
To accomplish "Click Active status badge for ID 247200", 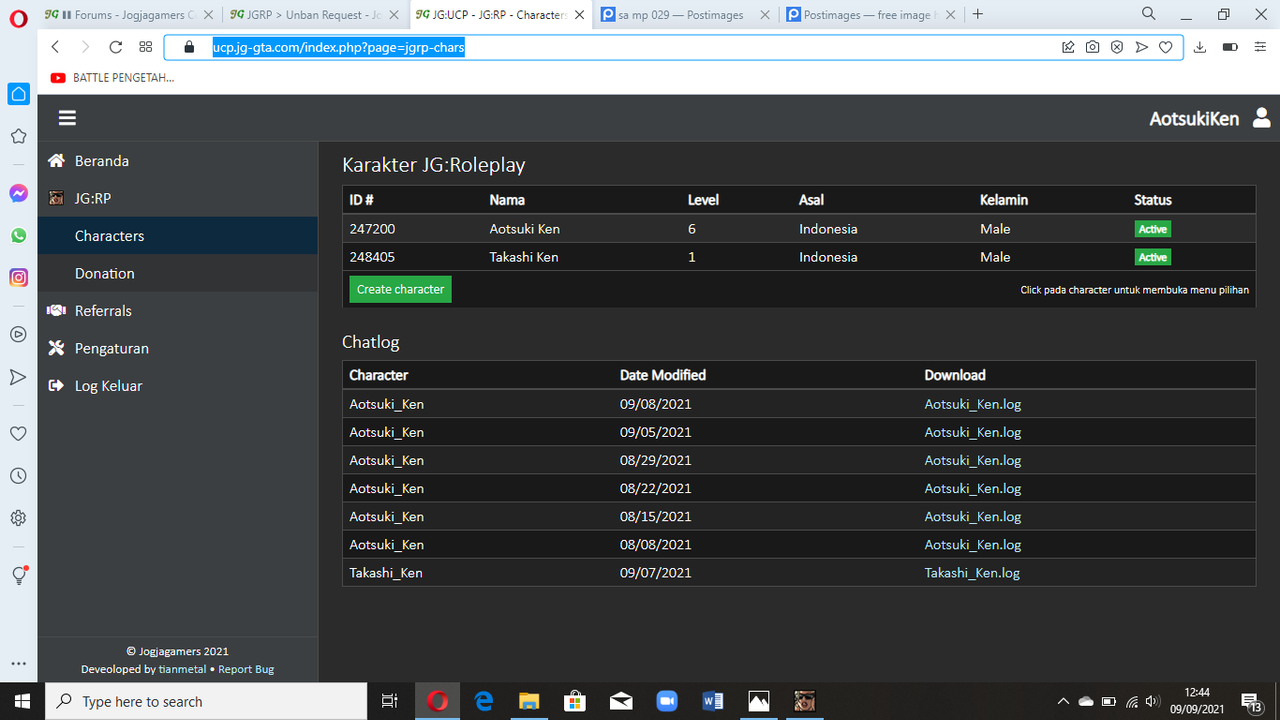I will pos(1152,229).
